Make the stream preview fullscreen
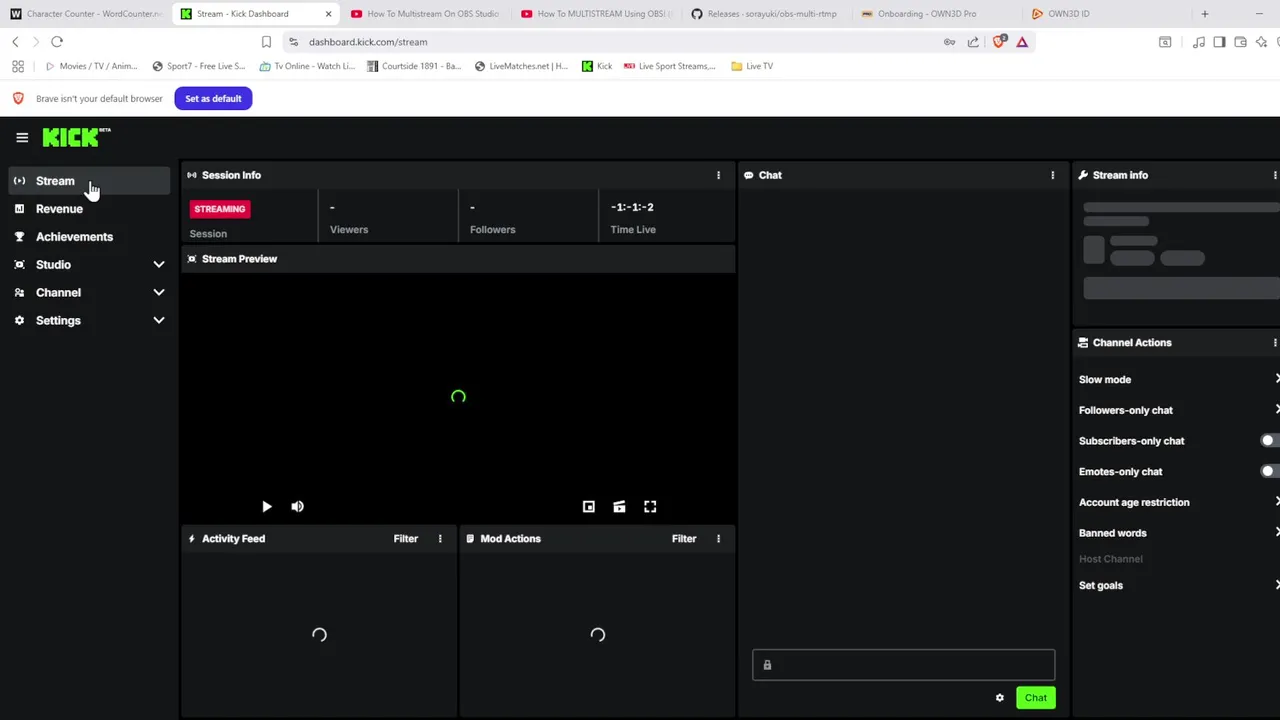Screen dimensions: 1280x720 click(x=650, y=507)
